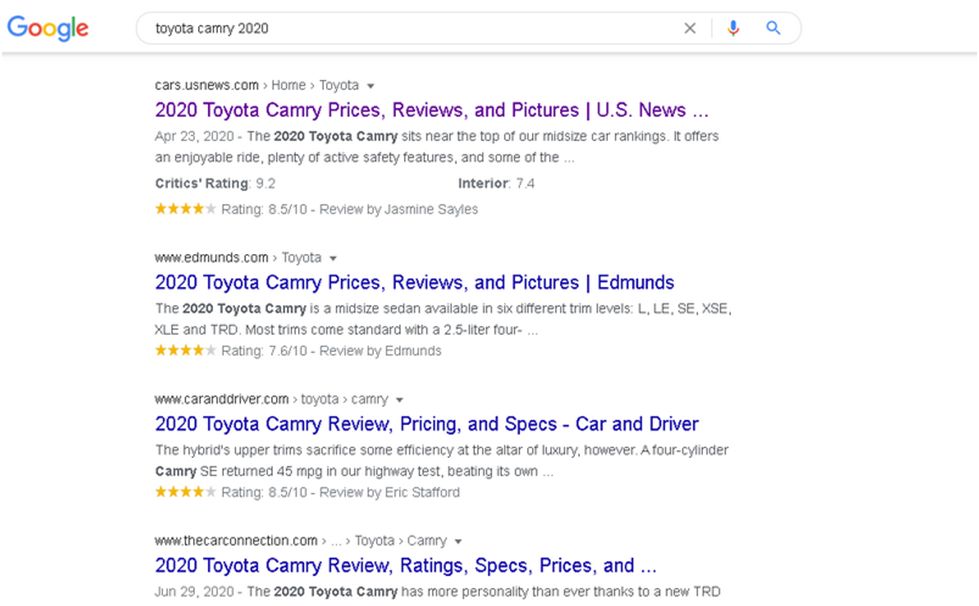
Task: Click the Jun 29, 2020 snippet date
Action: [x=194, y=592]
